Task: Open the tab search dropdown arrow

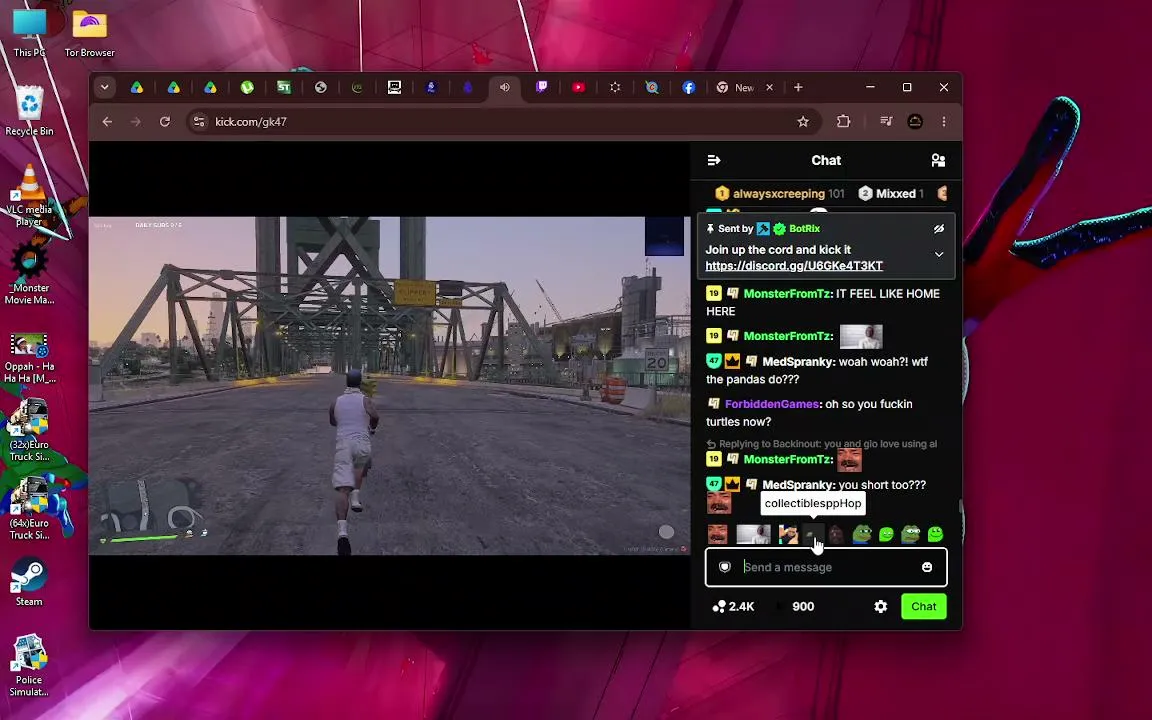Action: tap(104, 87)
